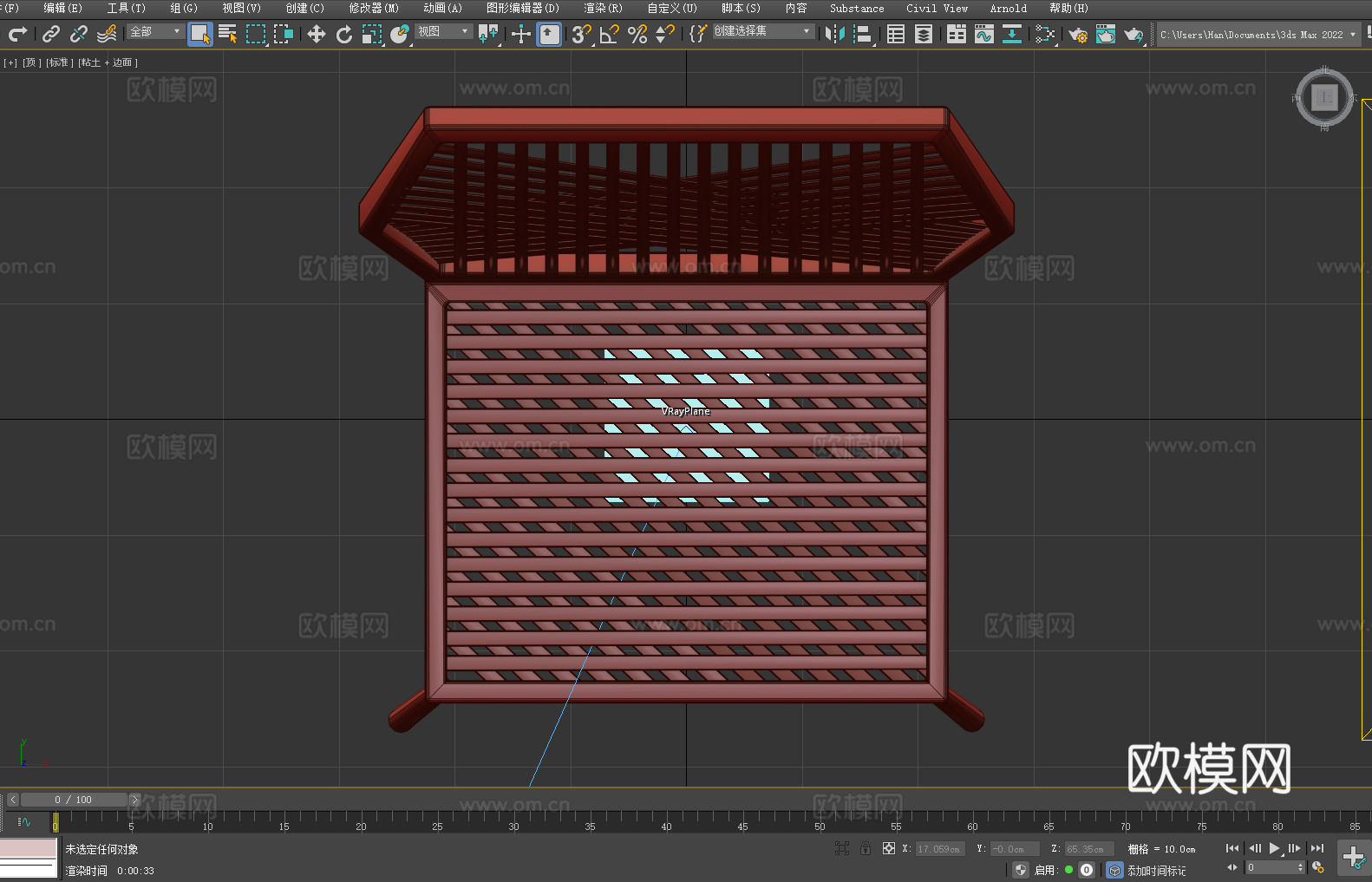Click the downward arrow-to-line toolbar icon
The width and height of the screenshot is (1372, 882).
1012,34
